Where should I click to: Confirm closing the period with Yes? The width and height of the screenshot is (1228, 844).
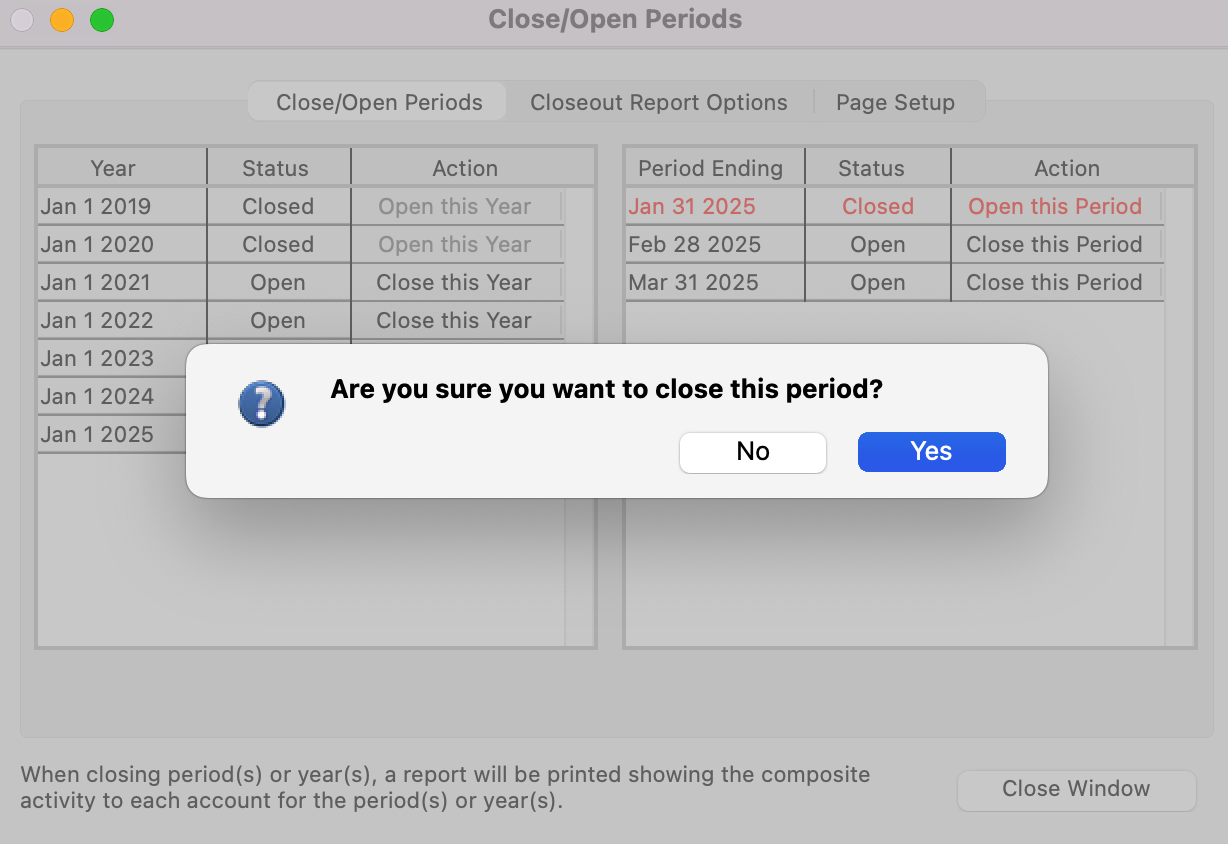931,452
